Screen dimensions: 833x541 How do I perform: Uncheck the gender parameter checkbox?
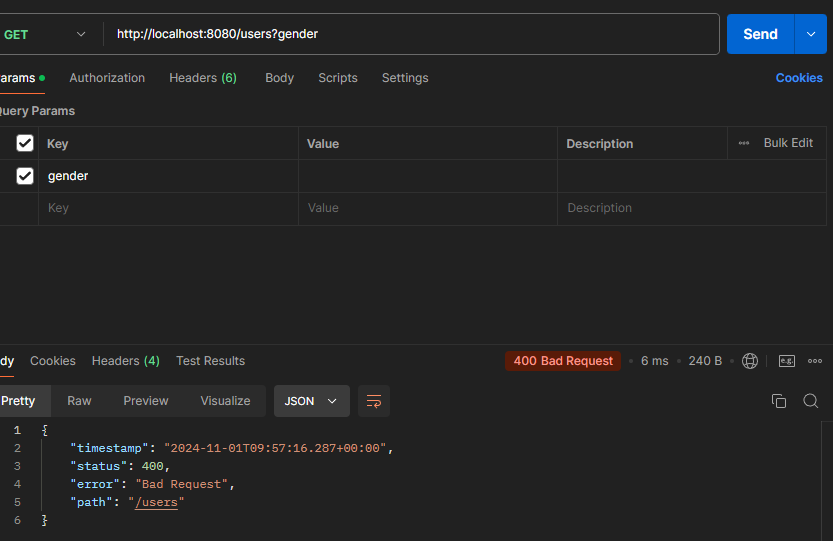[25, 176]
